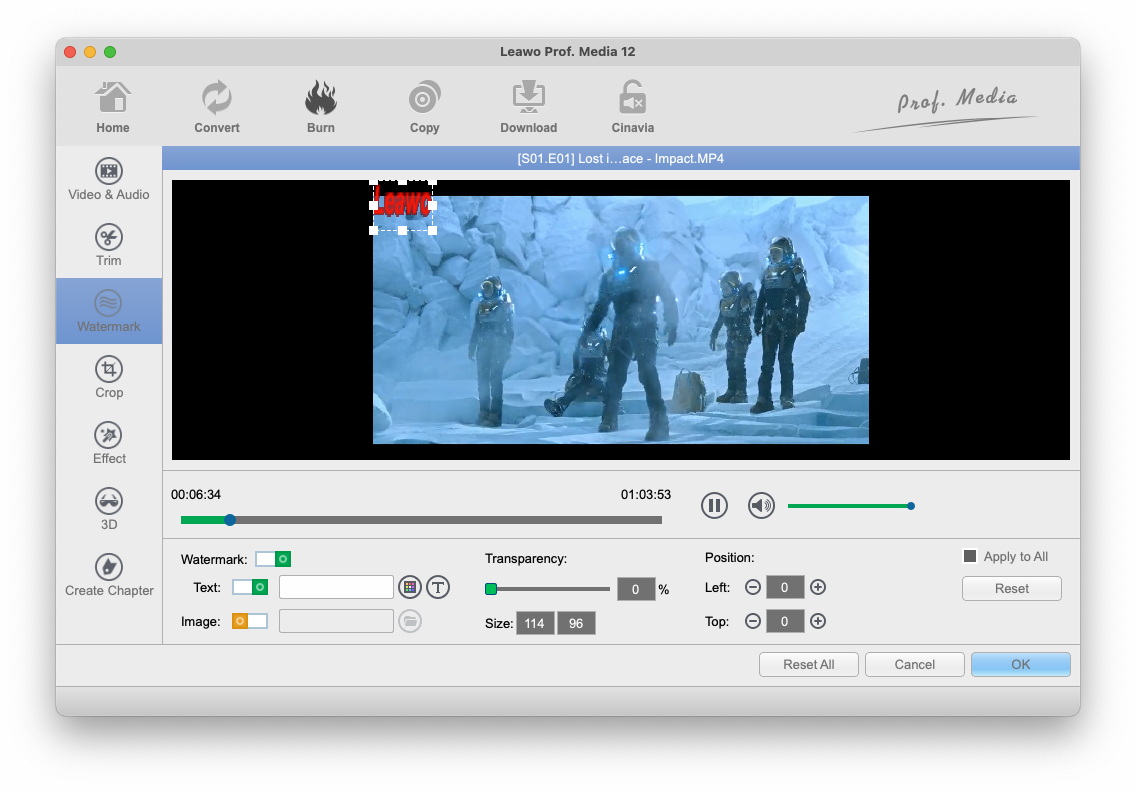Image resolution: width=1136 pixels, height=790 pixels.
Task: Open the Download module
Action: (528, 107)
